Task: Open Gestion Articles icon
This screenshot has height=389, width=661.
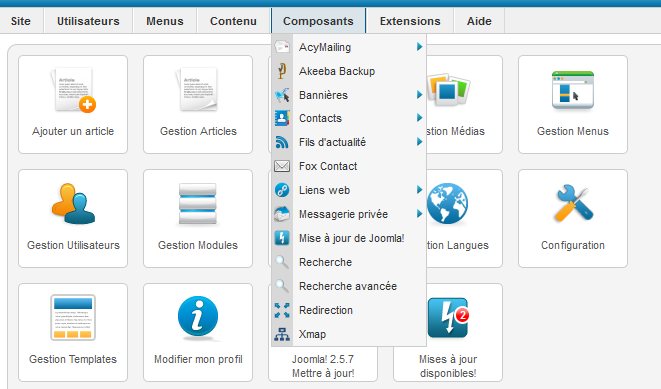Action: pos(198,90)
